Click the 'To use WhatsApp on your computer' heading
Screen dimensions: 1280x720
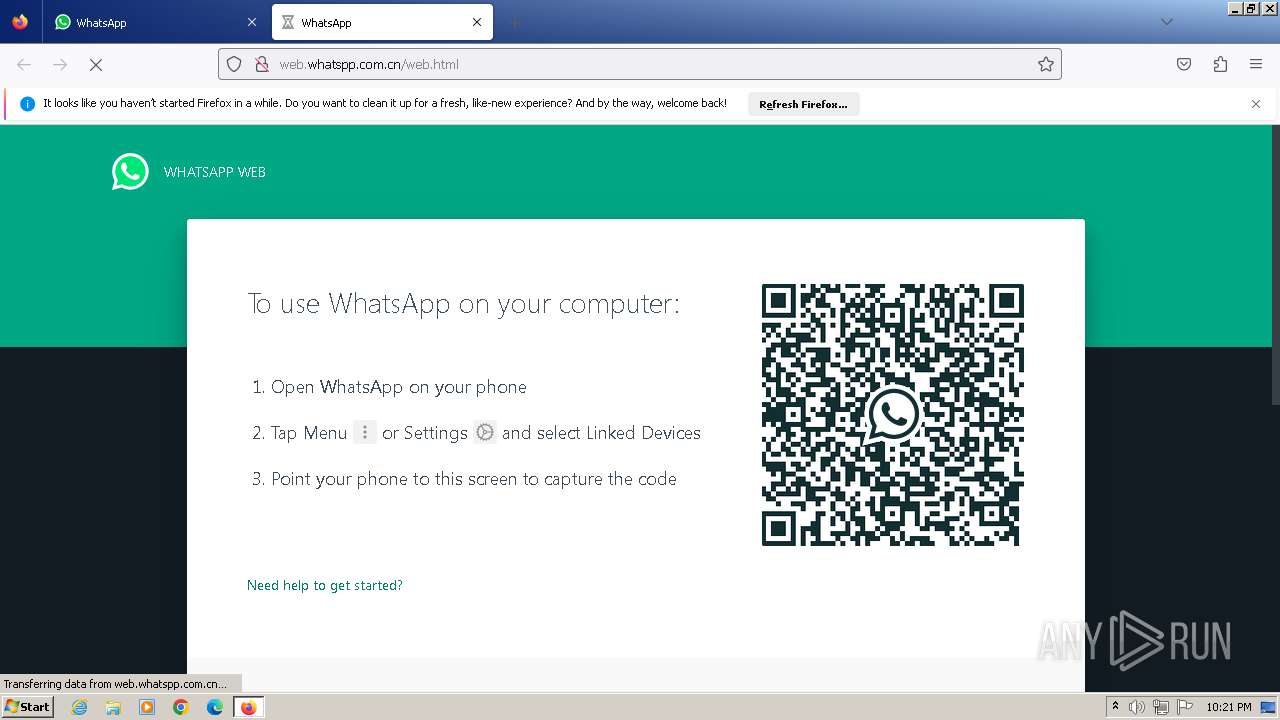click(464, 304)
